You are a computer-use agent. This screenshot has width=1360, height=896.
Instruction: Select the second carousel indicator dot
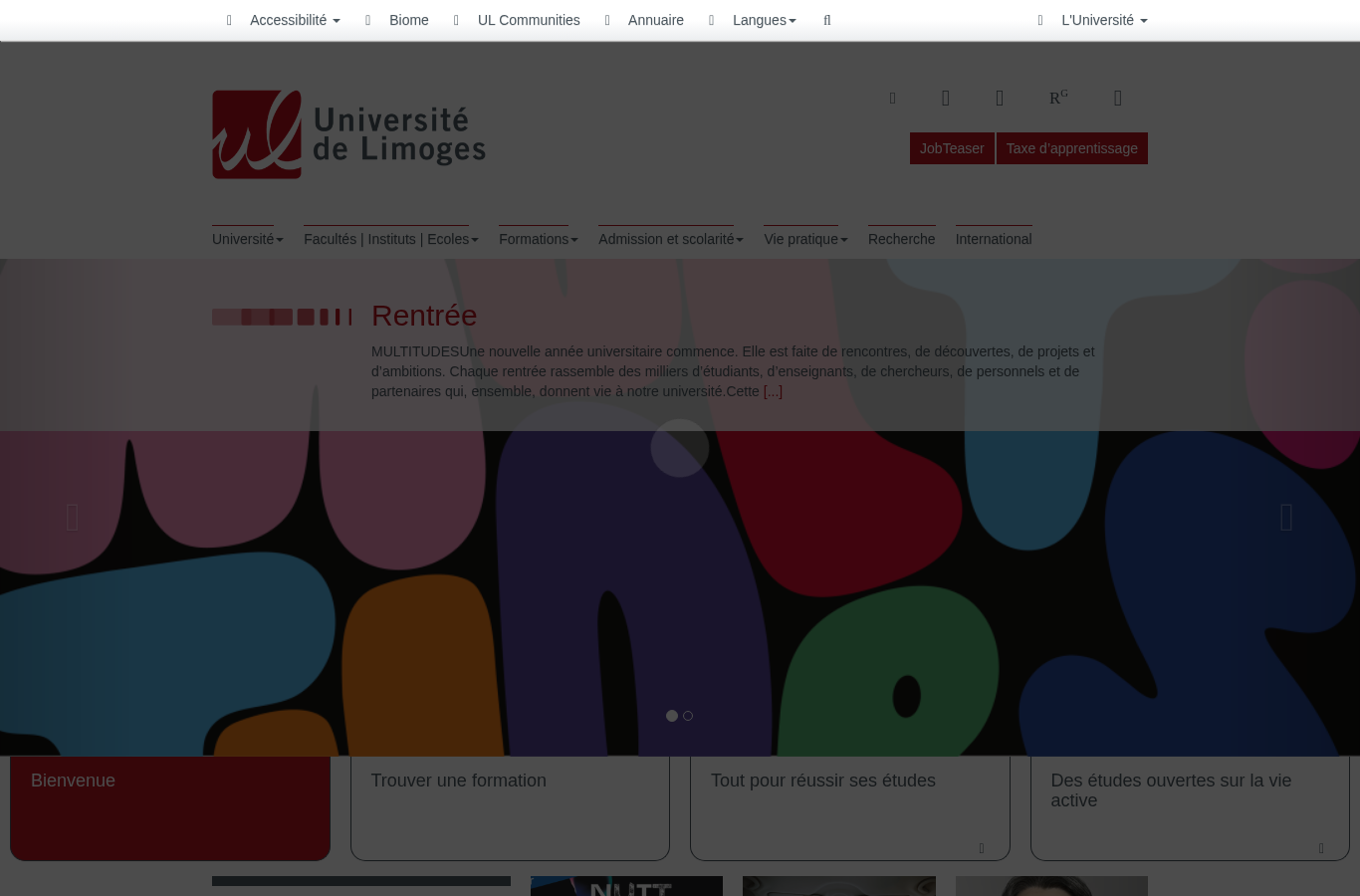click(688, 716)
